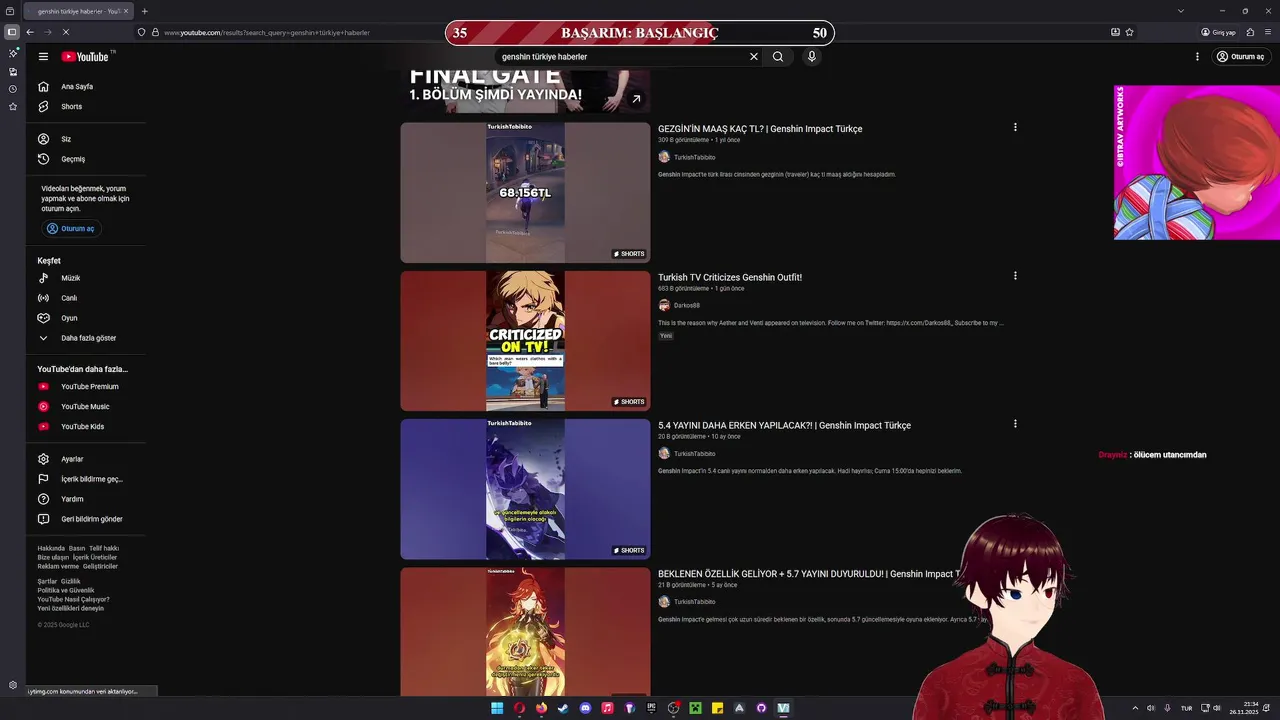Click the browser Giriş yap account button
Screen dimensions: 1280x720
(1219, 32)
